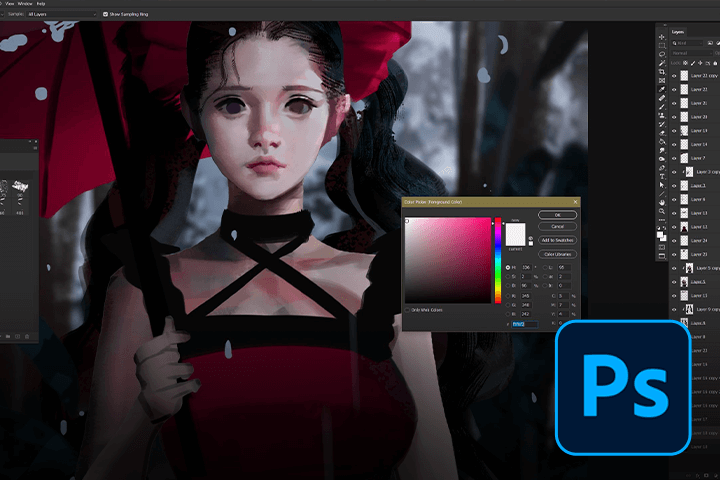Enable Only Web Colors checkbox
Viewport: 720px width, 480px height.
[x=407, y=310]
